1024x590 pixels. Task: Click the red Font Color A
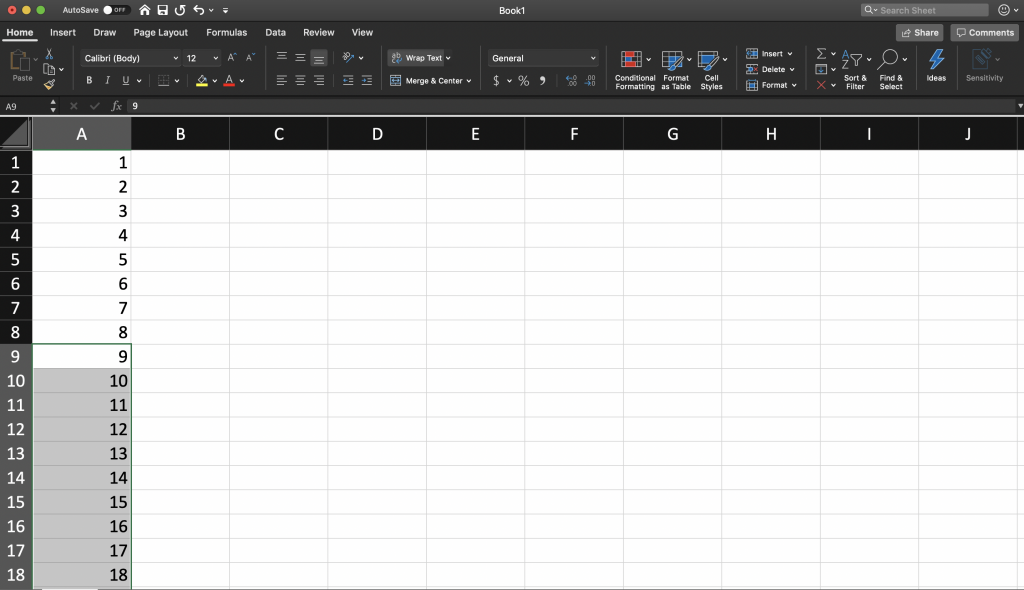(x=229, y=80)
